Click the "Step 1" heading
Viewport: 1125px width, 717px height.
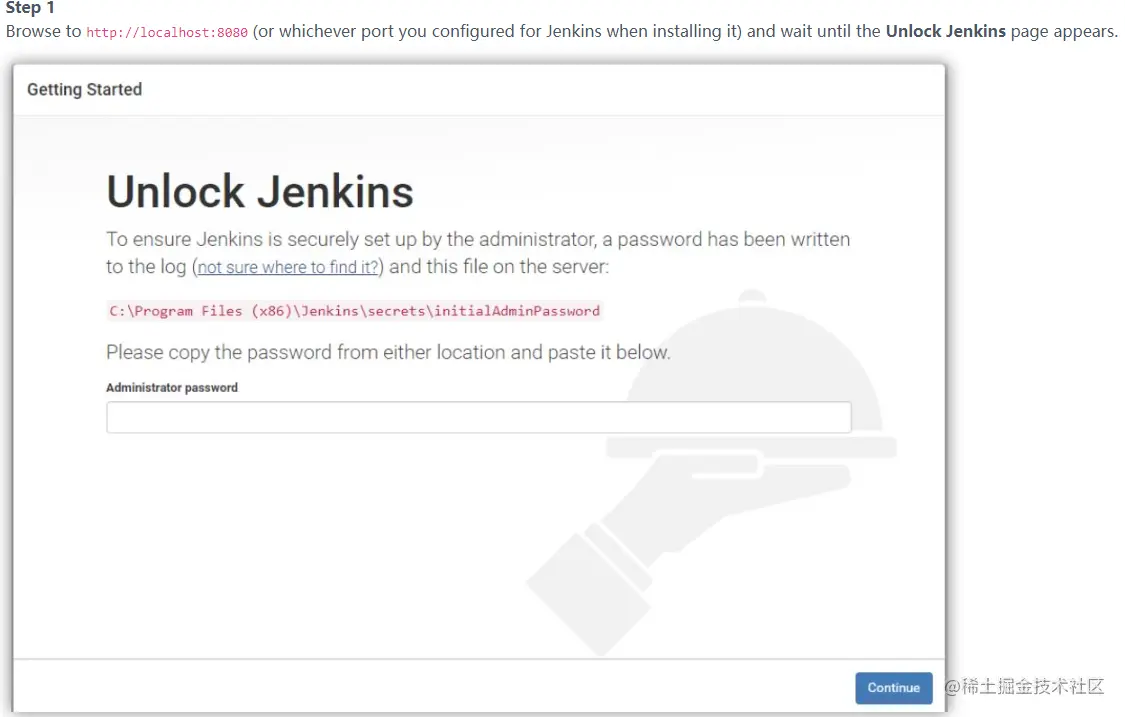point(30,8)
